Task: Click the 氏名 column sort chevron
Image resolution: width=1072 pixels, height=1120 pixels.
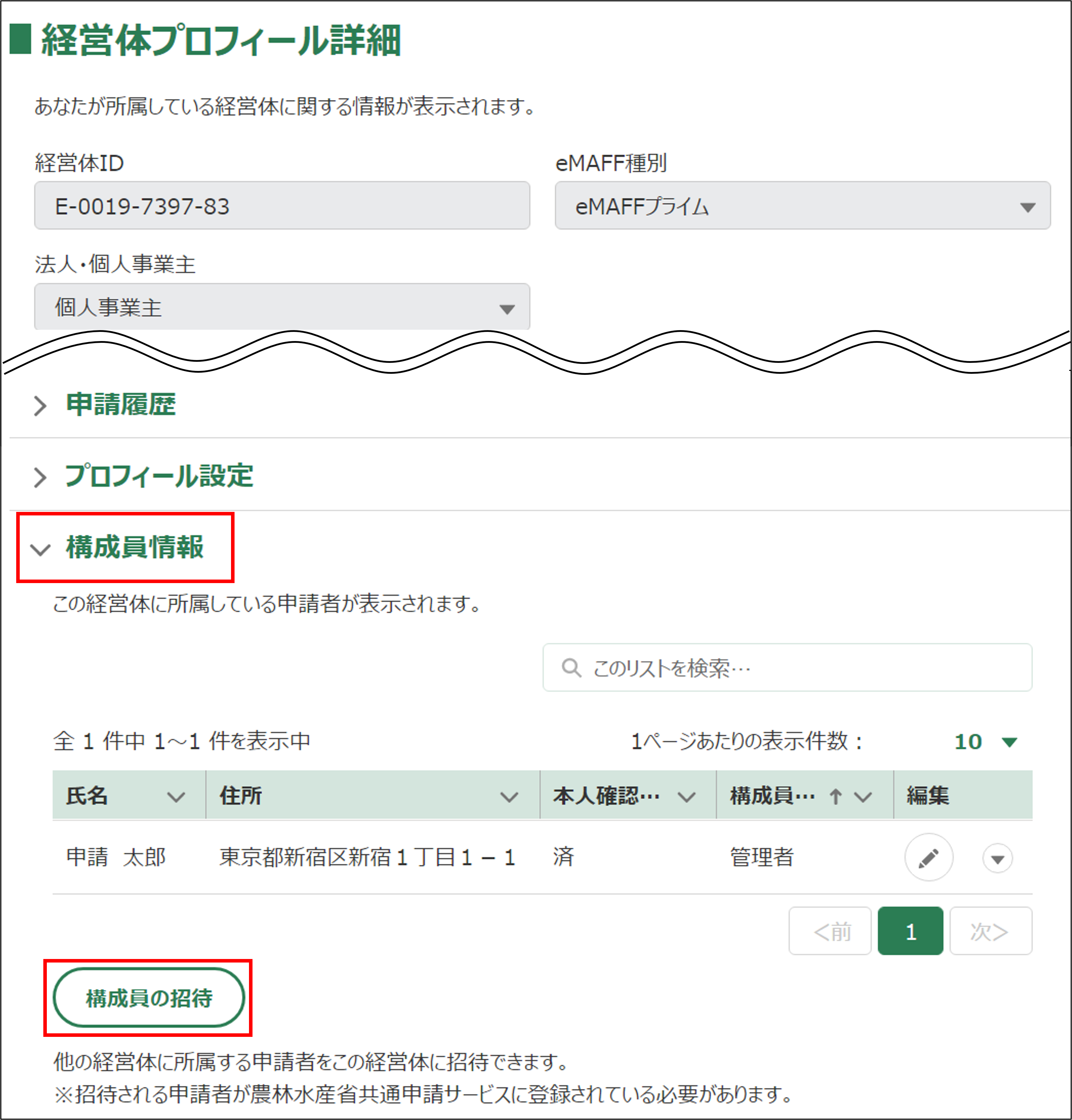Action: (x=176, y=797)
